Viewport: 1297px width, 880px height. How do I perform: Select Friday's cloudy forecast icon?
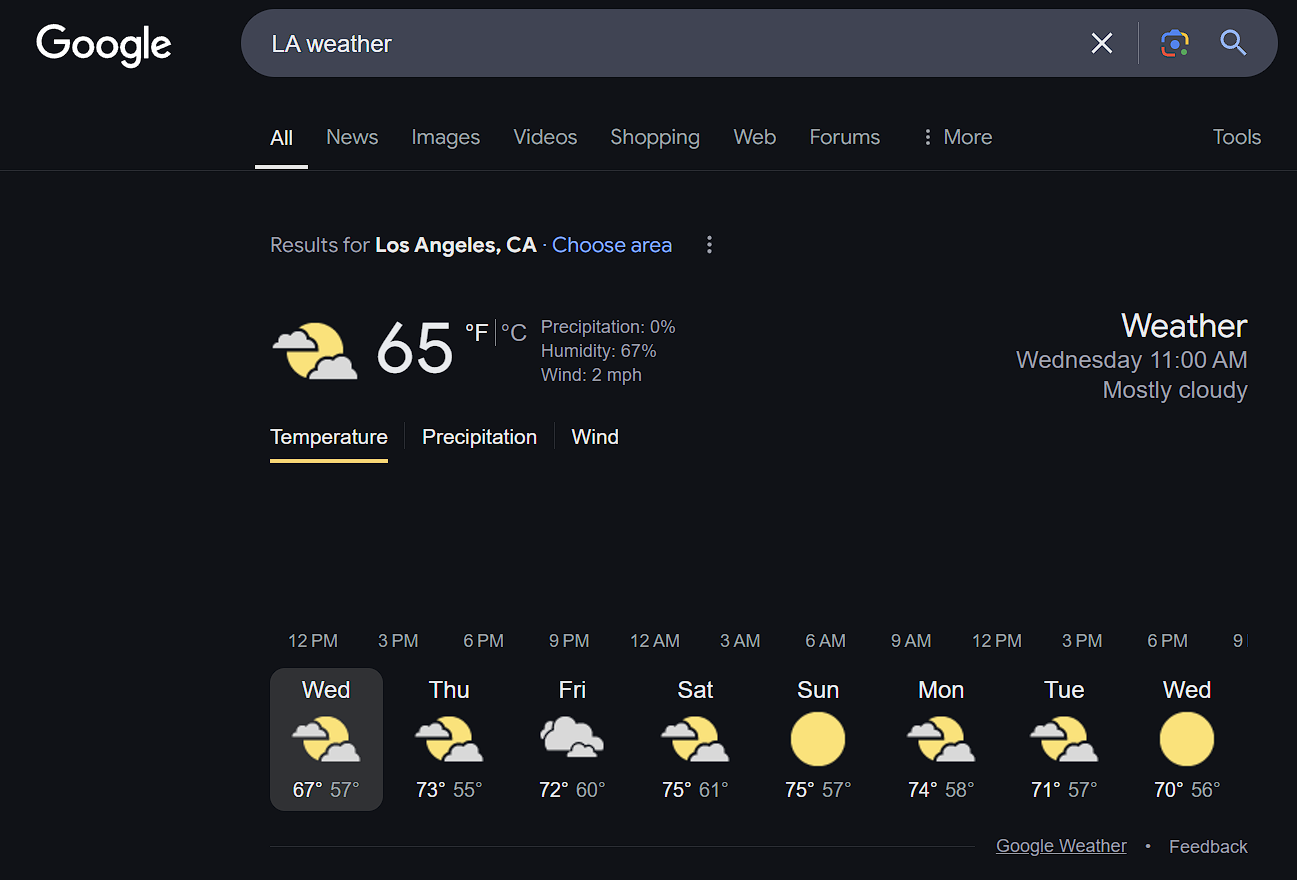tap(572, 739)
